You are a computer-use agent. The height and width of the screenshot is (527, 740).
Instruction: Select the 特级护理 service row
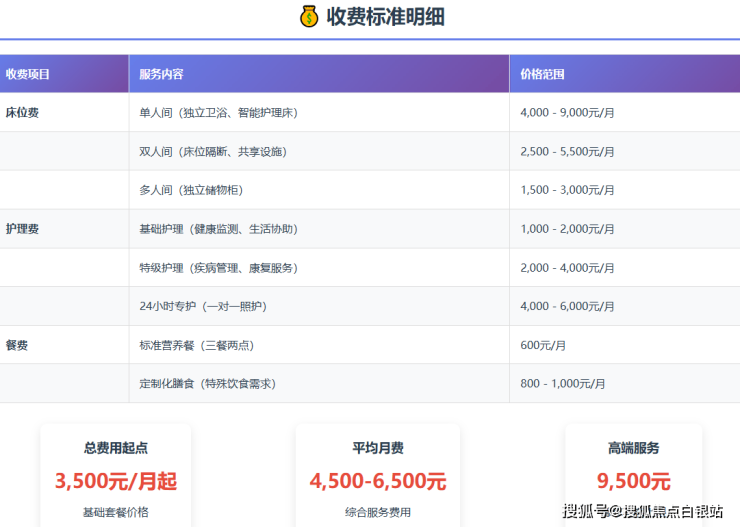pos(218,268)
